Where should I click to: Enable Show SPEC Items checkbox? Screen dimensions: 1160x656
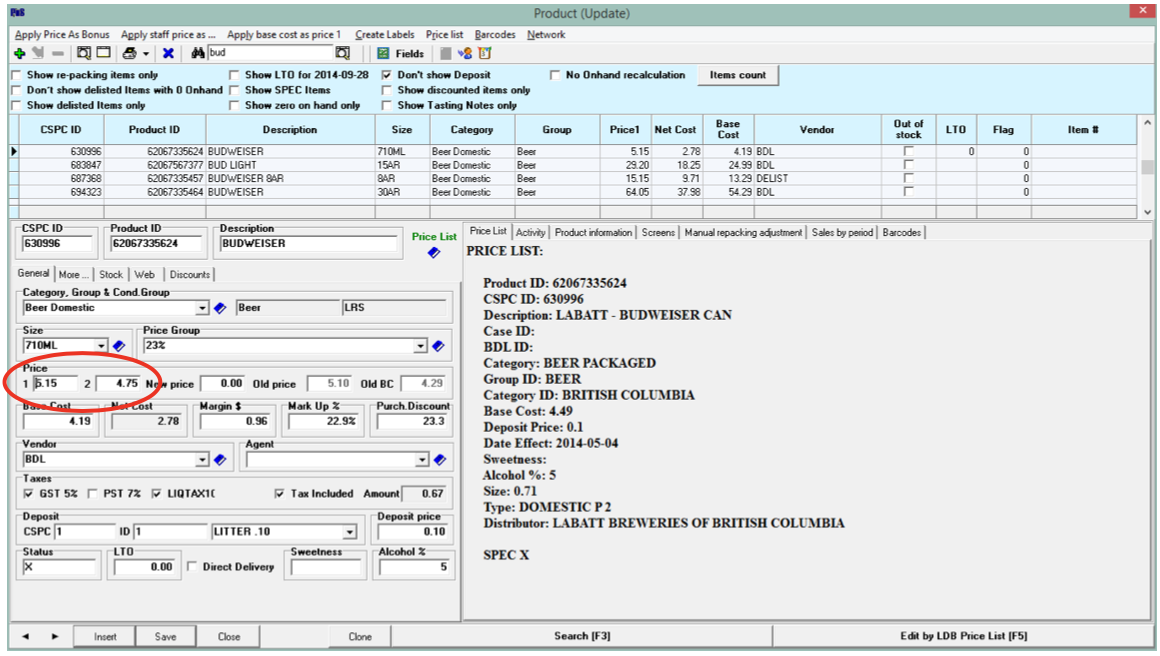(x=234, y=90)
